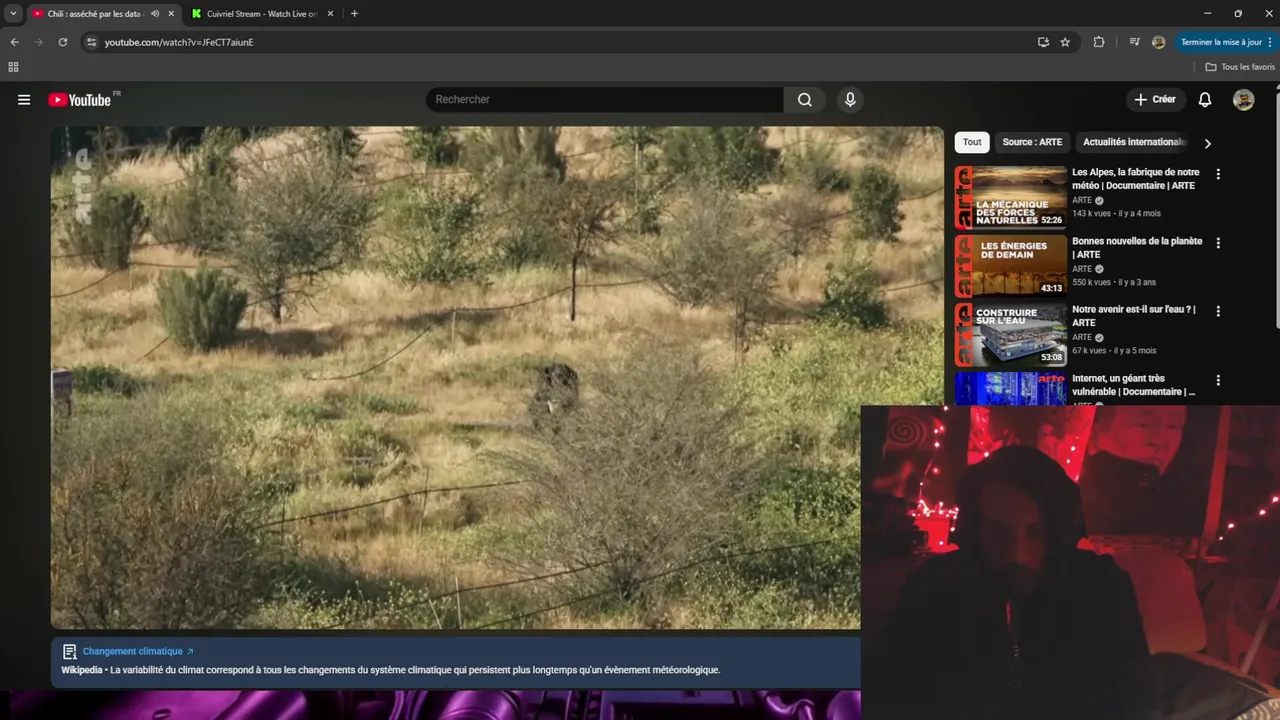
Task: Close the Cuivriel Stream tab
Action: [332, 14]
